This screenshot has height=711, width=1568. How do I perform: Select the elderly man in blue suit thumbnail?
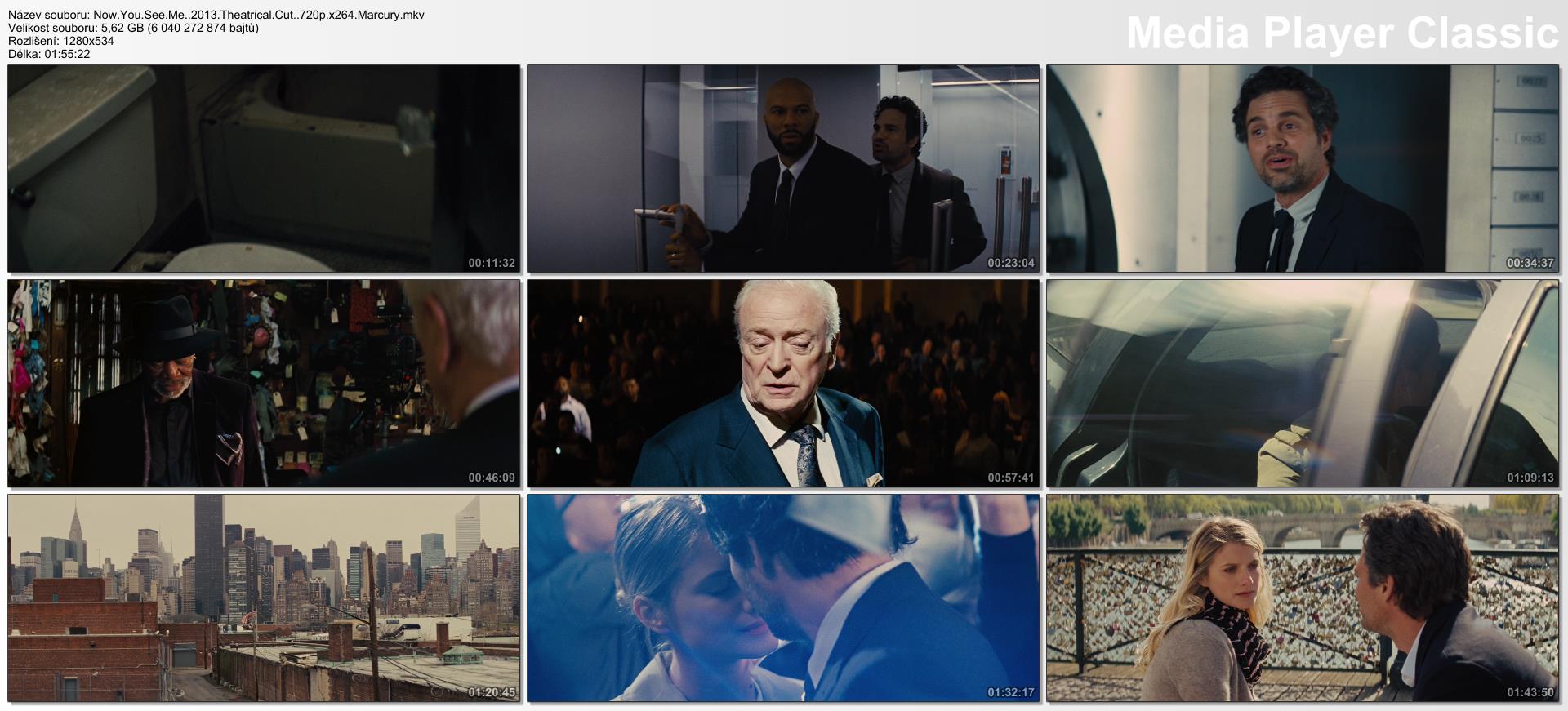(x=783, y=383)
